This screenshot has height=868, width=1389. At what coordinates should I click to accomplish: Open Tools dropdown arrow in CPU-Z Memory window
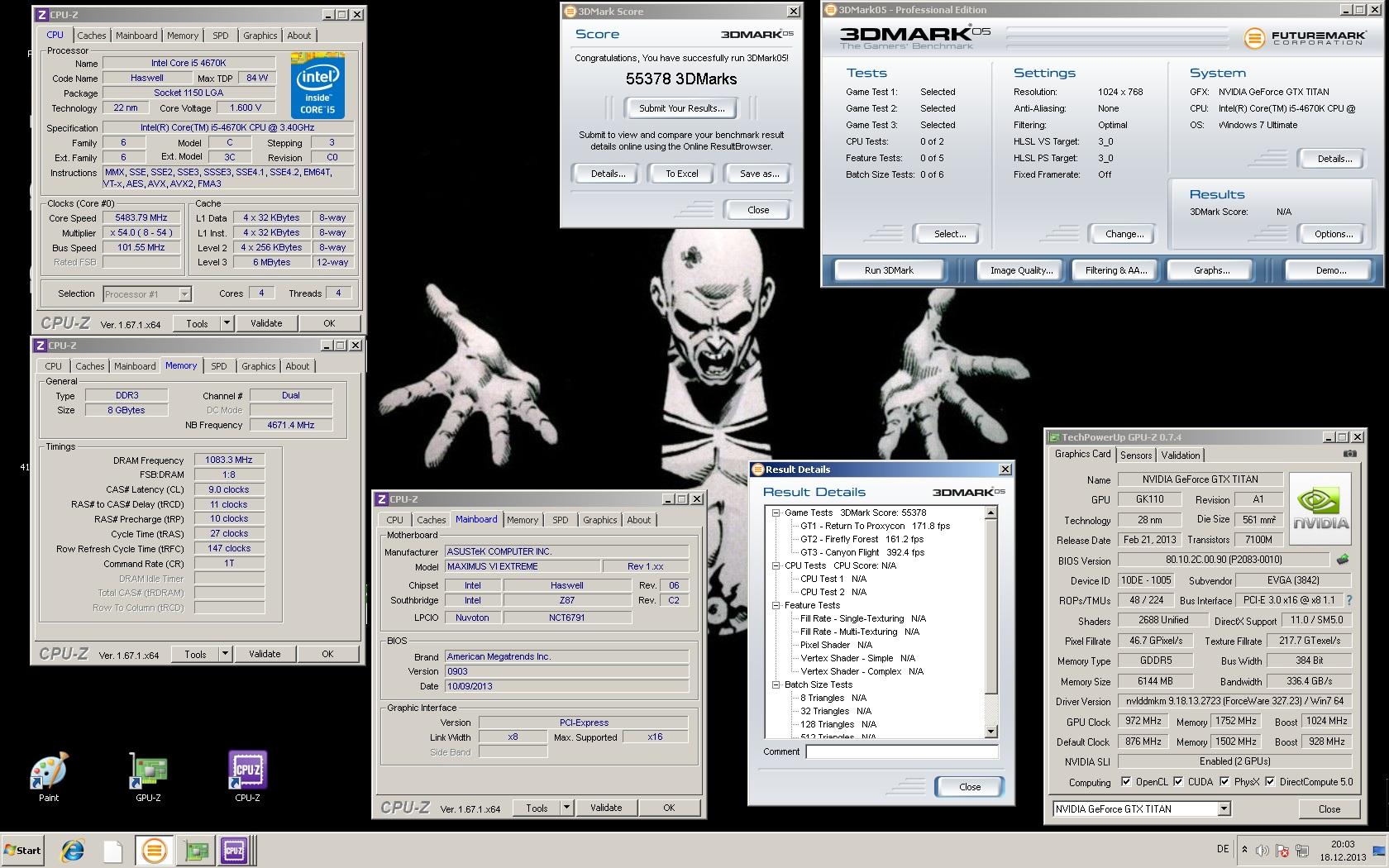point(225,654)
